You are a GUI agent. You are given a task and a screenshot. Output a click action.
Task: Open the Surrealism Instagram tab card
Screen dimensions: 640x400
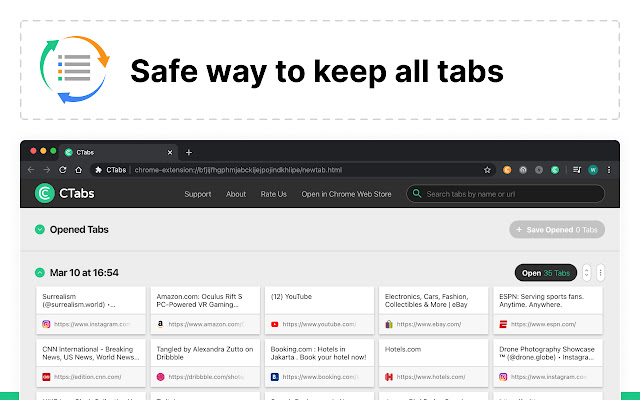pos(91,311)
